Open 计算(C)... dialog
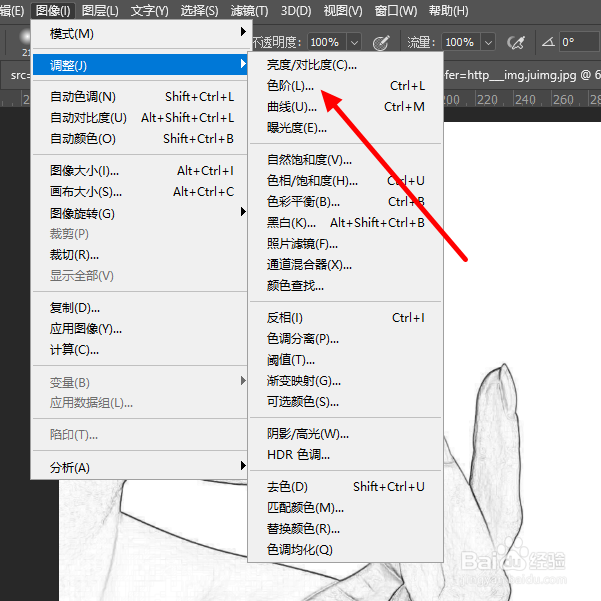 tap(140, 350)
